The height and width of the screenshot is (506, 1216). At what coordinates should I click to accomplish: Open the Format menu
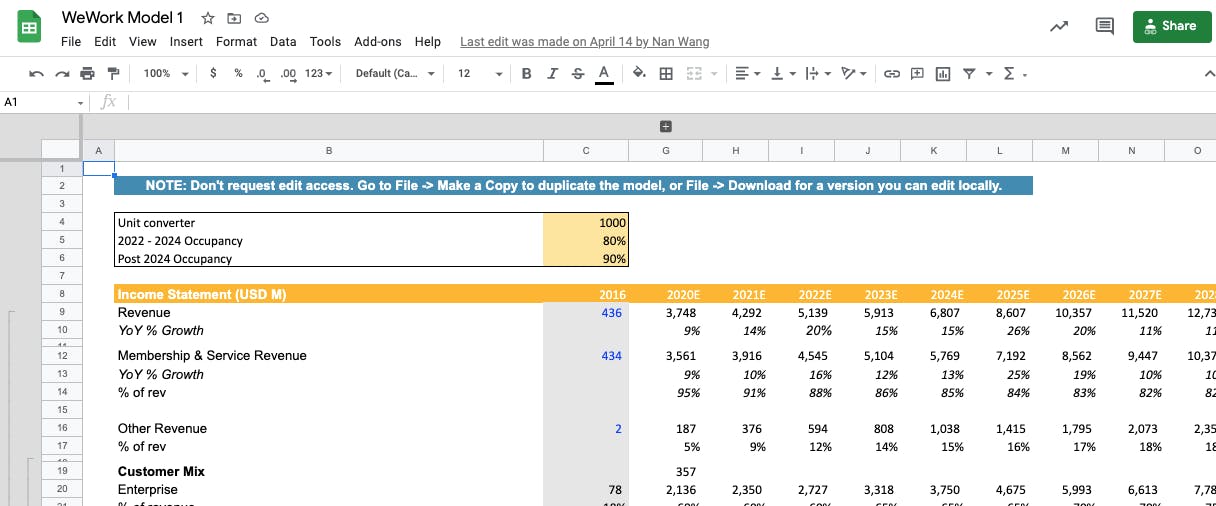tap(236, 42)
